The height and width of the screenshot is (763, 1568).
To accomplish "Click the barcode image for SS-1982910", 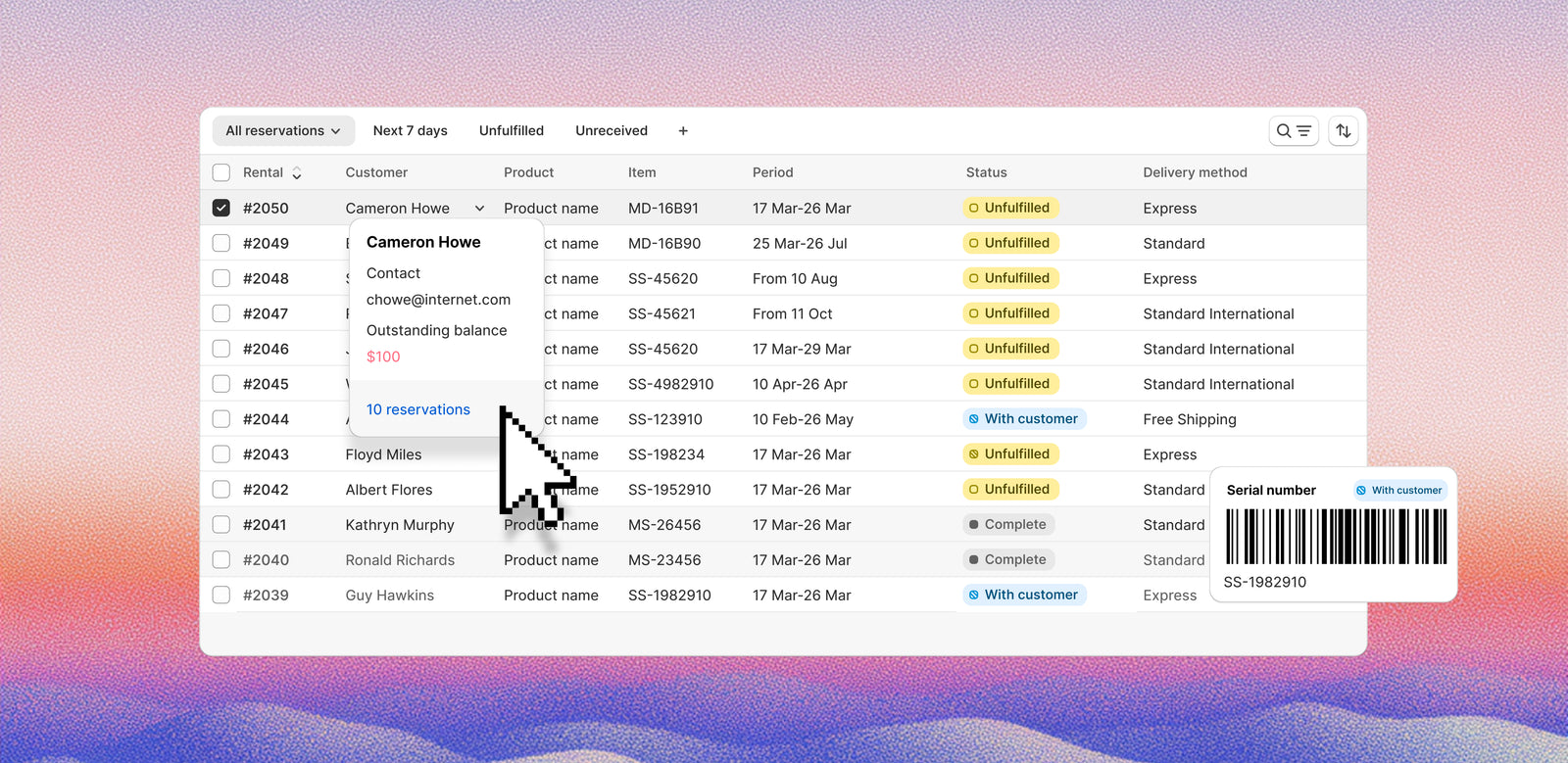I will click(x=1336, y=537).
